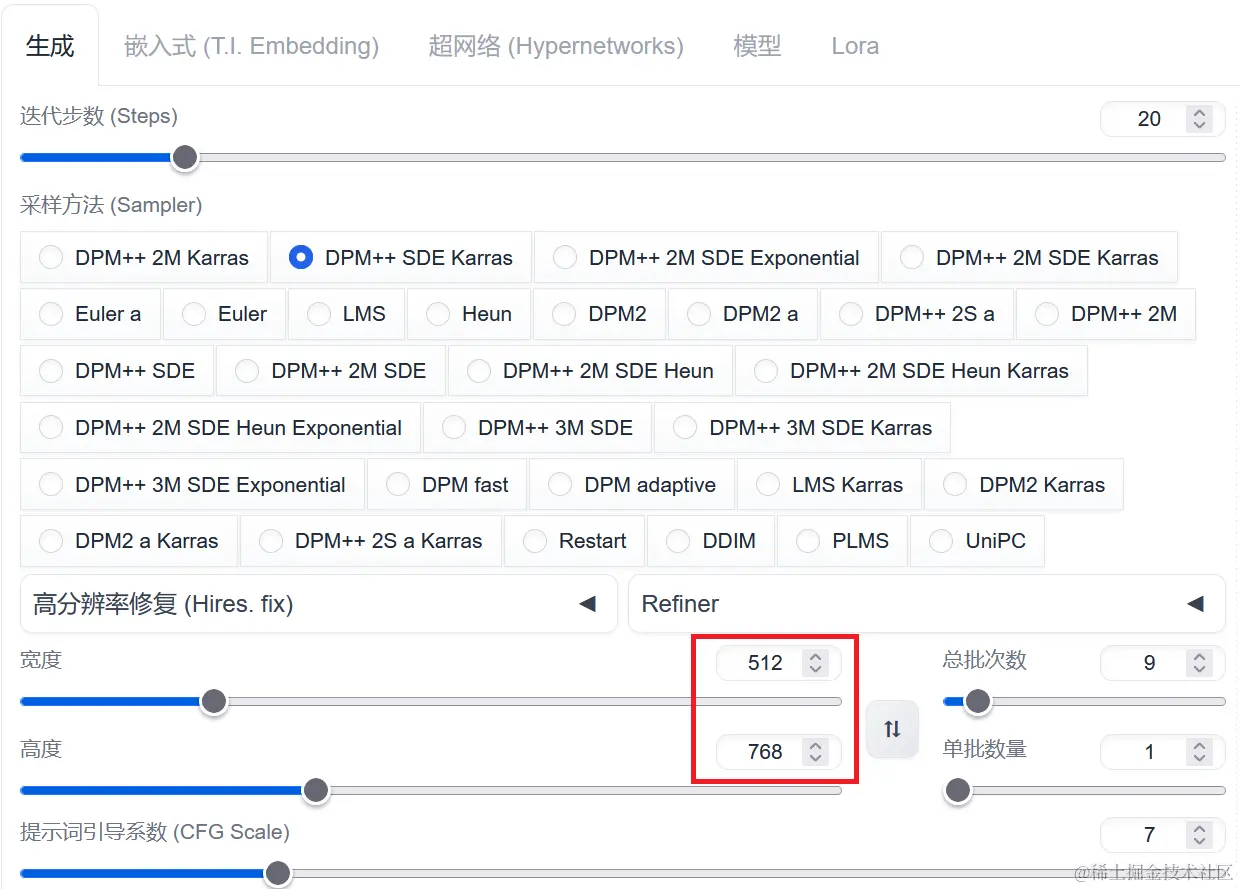Click the height field showing 768

click(x=779, y=751)
